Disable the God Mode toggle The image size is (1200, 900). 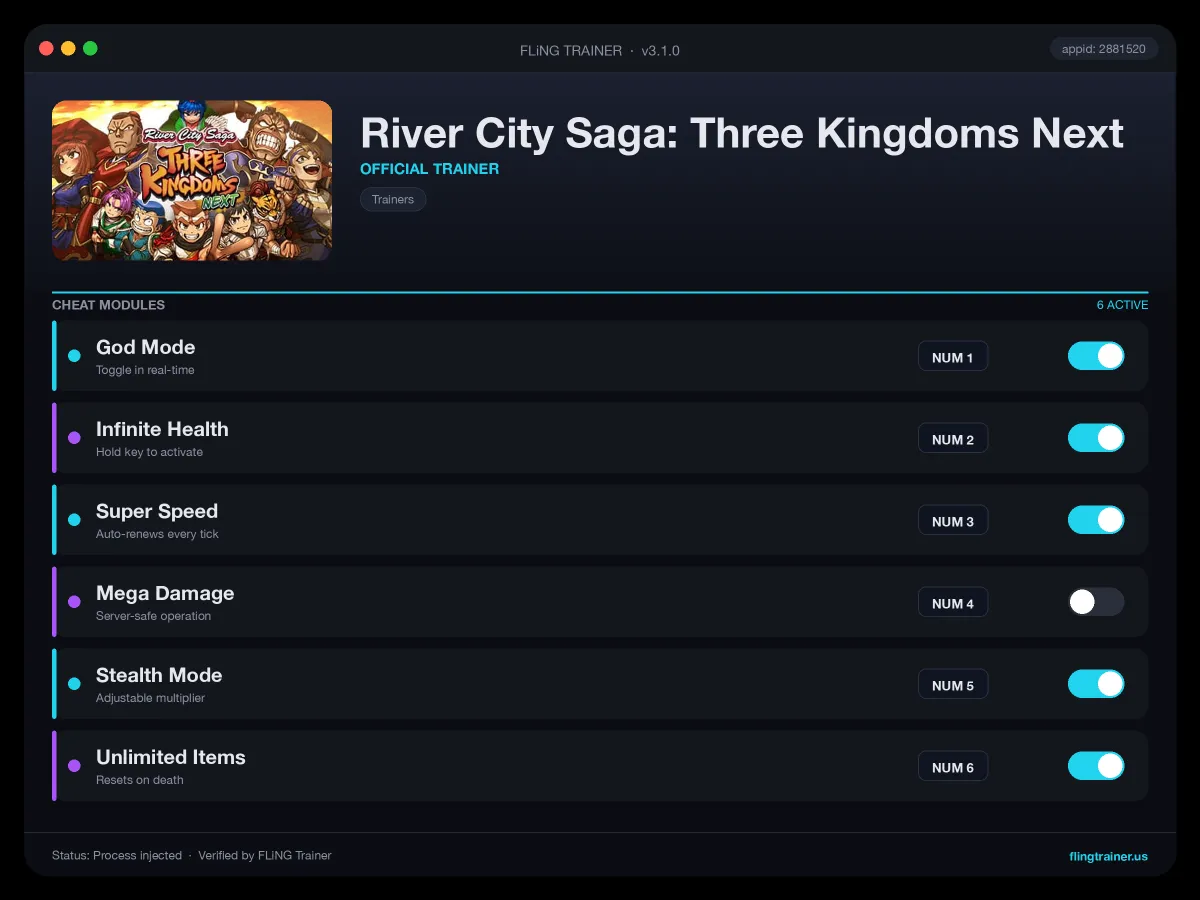pyautogui.click(x=1096, y=356)
